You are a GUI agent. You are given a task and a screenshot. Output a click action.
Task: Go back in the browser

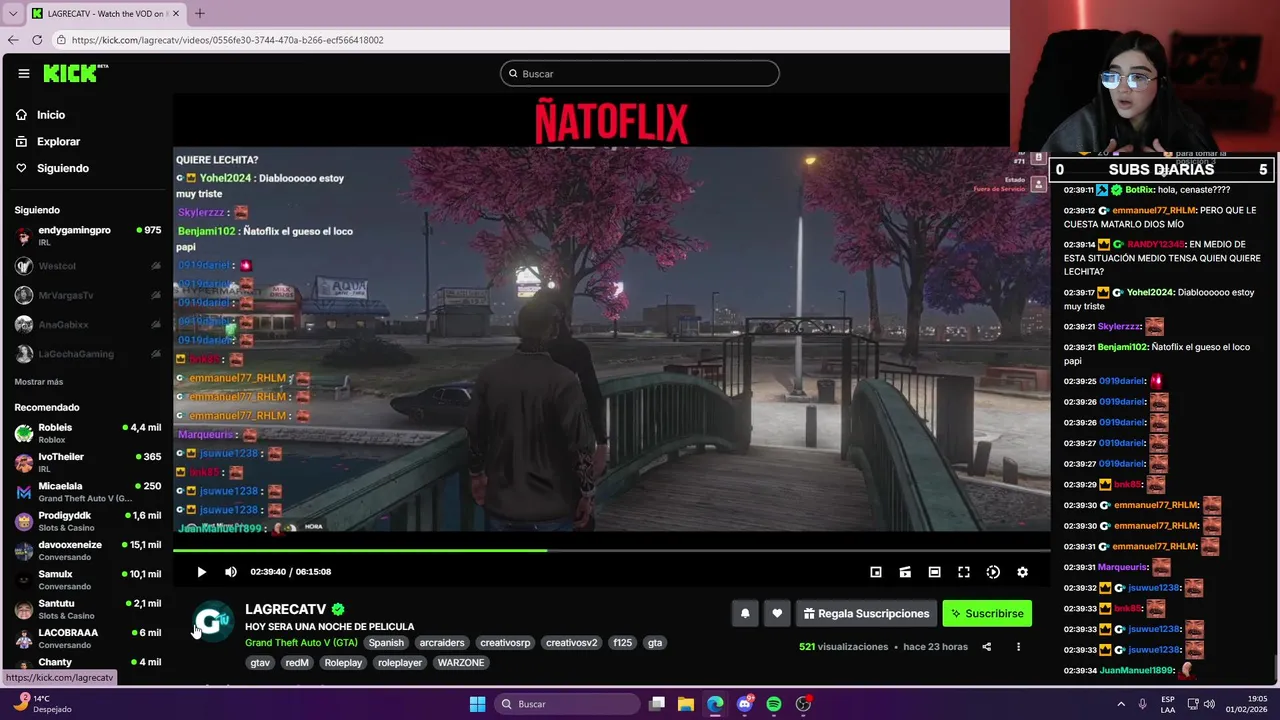(13, 40)
